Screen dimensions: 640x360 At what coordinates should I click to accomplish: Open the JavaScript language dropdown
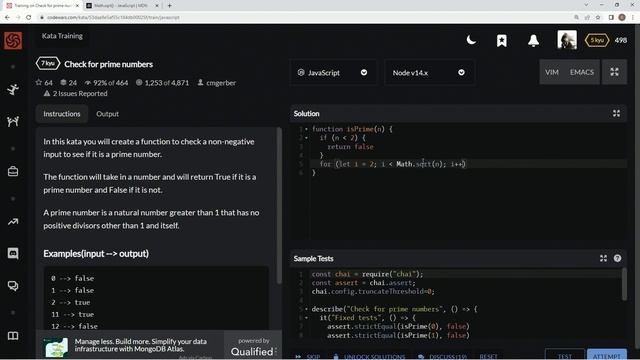[x=333, y=73]
